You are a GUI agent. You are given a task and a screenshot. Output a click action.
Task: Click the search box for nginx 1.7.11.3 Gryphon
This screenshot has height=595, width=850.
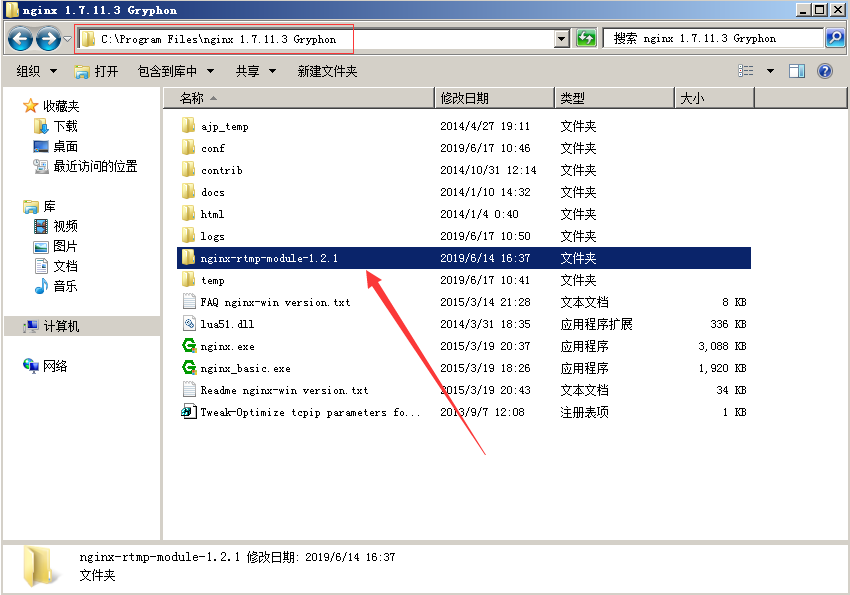pos(713,38)
